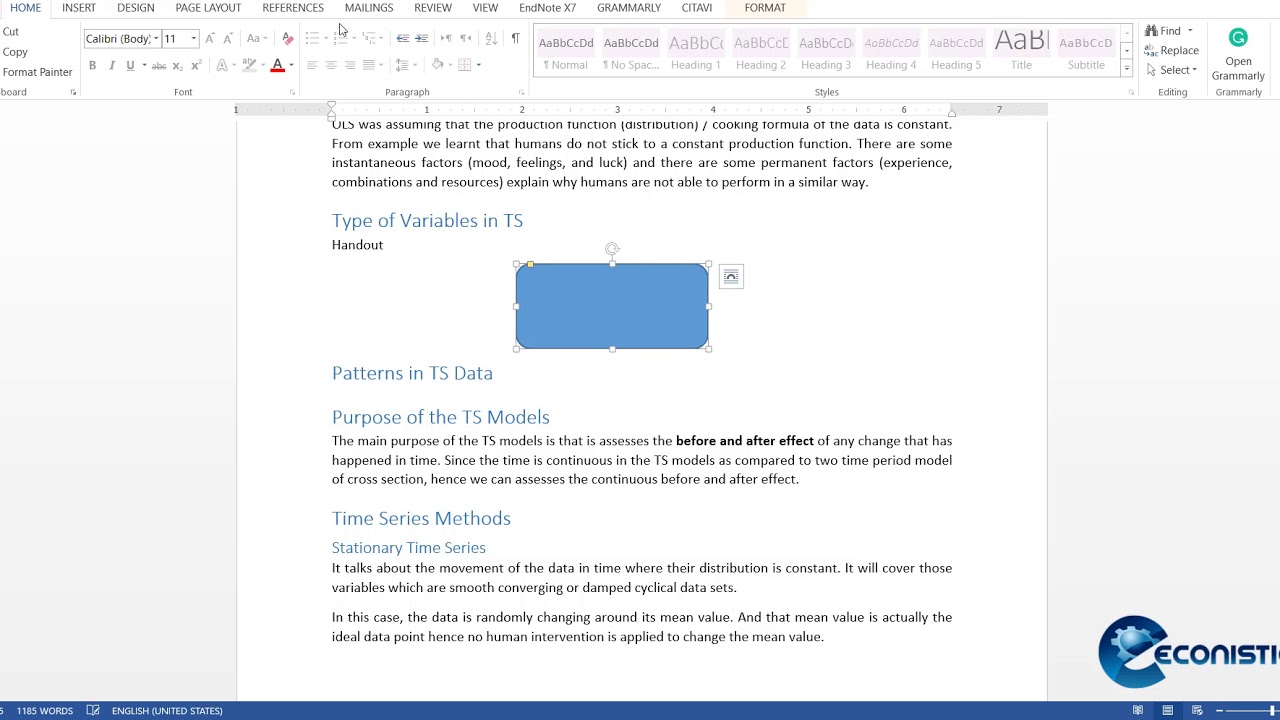Open the font name dropdown
Viewport: 1280px width, 720px height.
pos(156,38)
